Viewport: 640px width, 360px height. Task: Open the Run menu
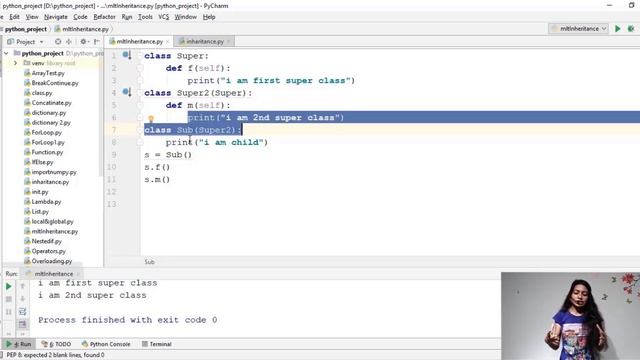pos(127,17)
